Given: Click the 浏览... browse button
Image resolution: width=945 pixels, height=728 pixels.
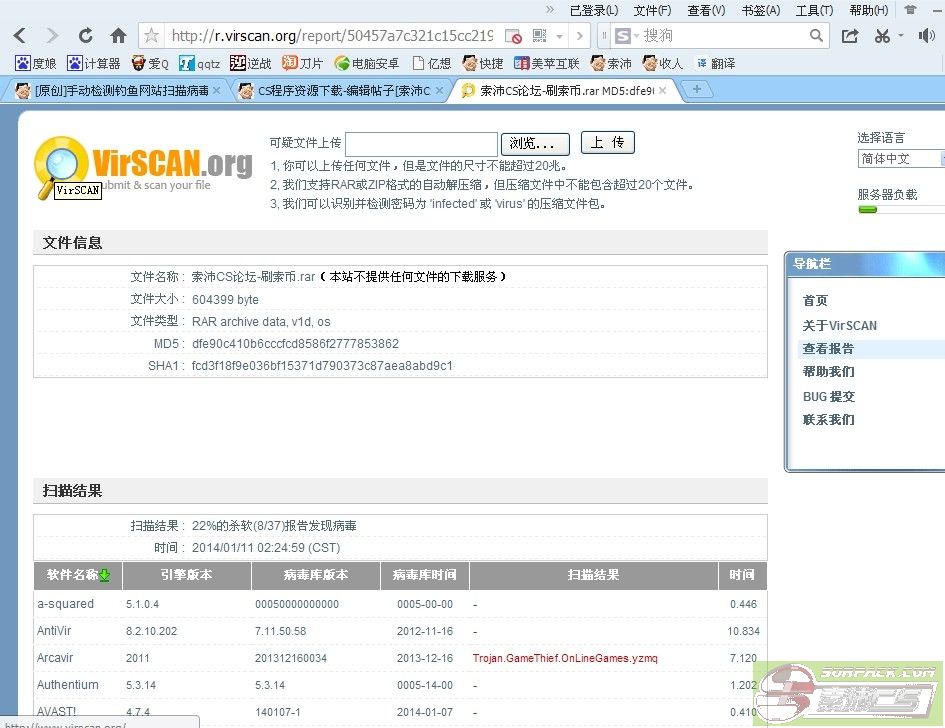Looking at the screenshot, I should pyautogui.click(x=535, y=144).
